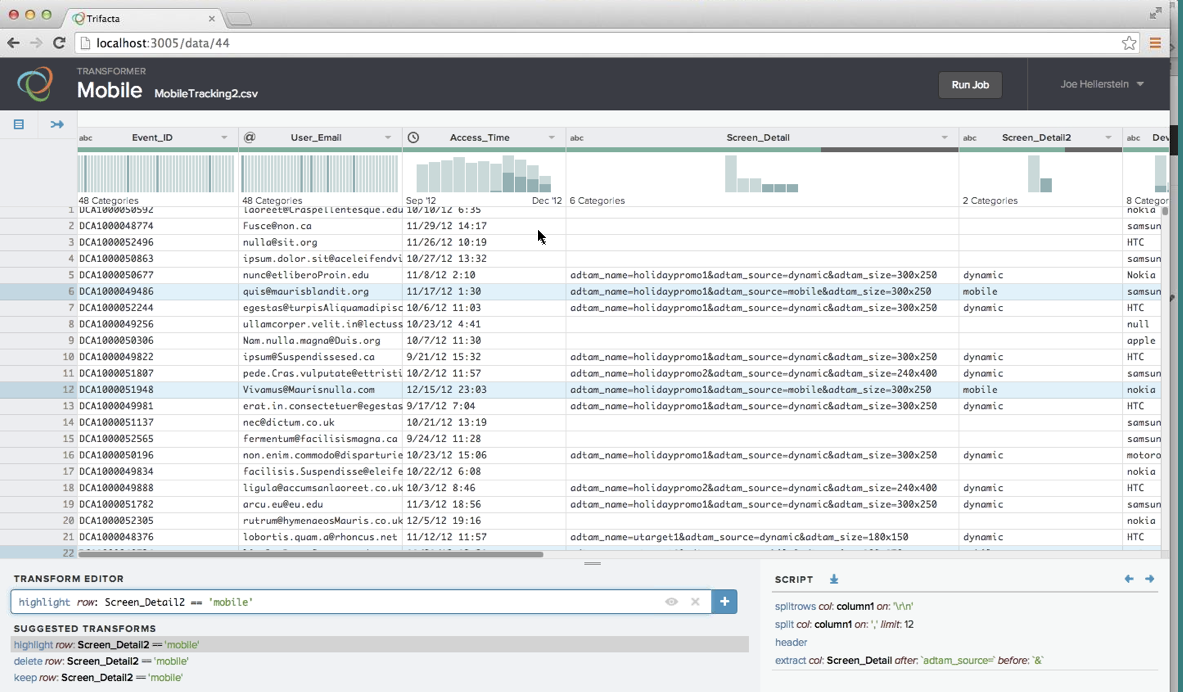Viewport: 1183px width, 692px height.
Task: Click cell DCA1000049486
Action: click(116, 291)
